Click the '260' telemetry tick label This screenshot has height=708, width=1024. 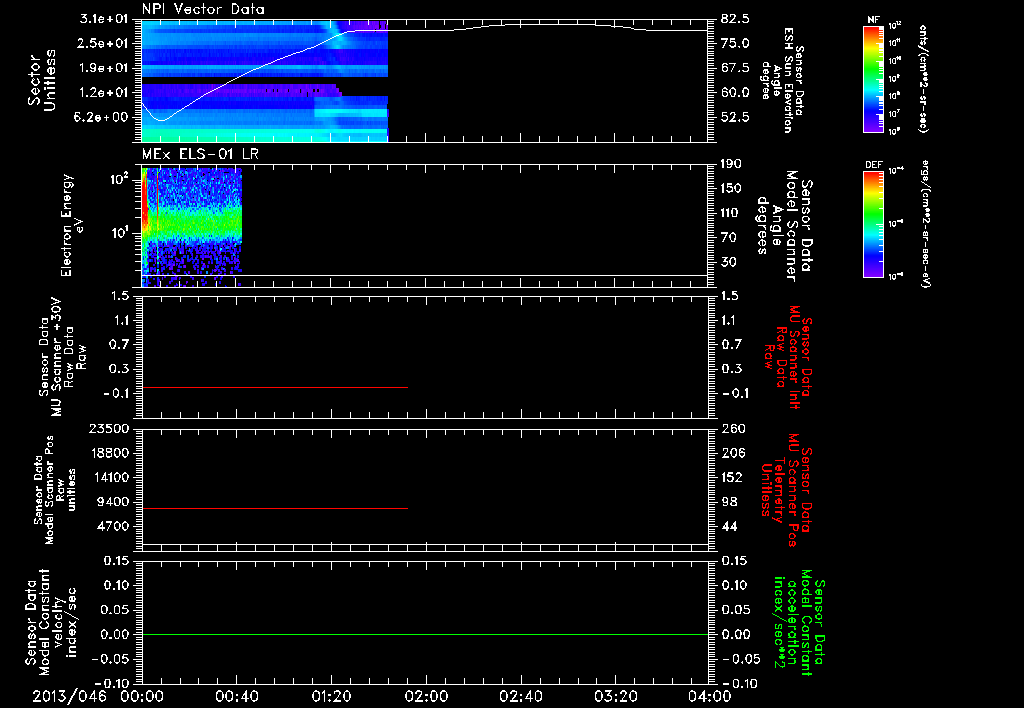tap(731, 428)
